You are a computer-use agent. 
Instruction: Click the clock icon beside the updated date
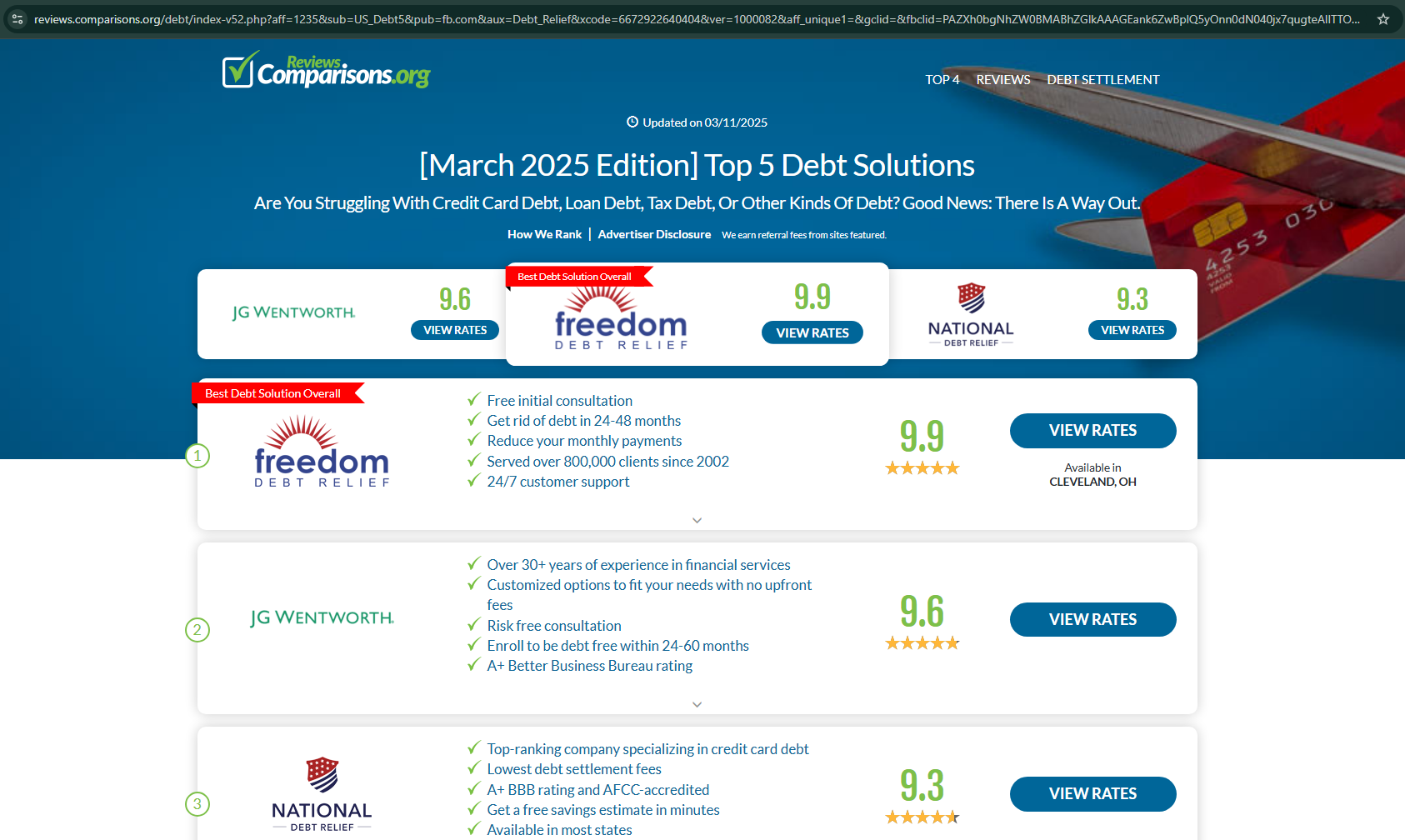pos(632,122)
